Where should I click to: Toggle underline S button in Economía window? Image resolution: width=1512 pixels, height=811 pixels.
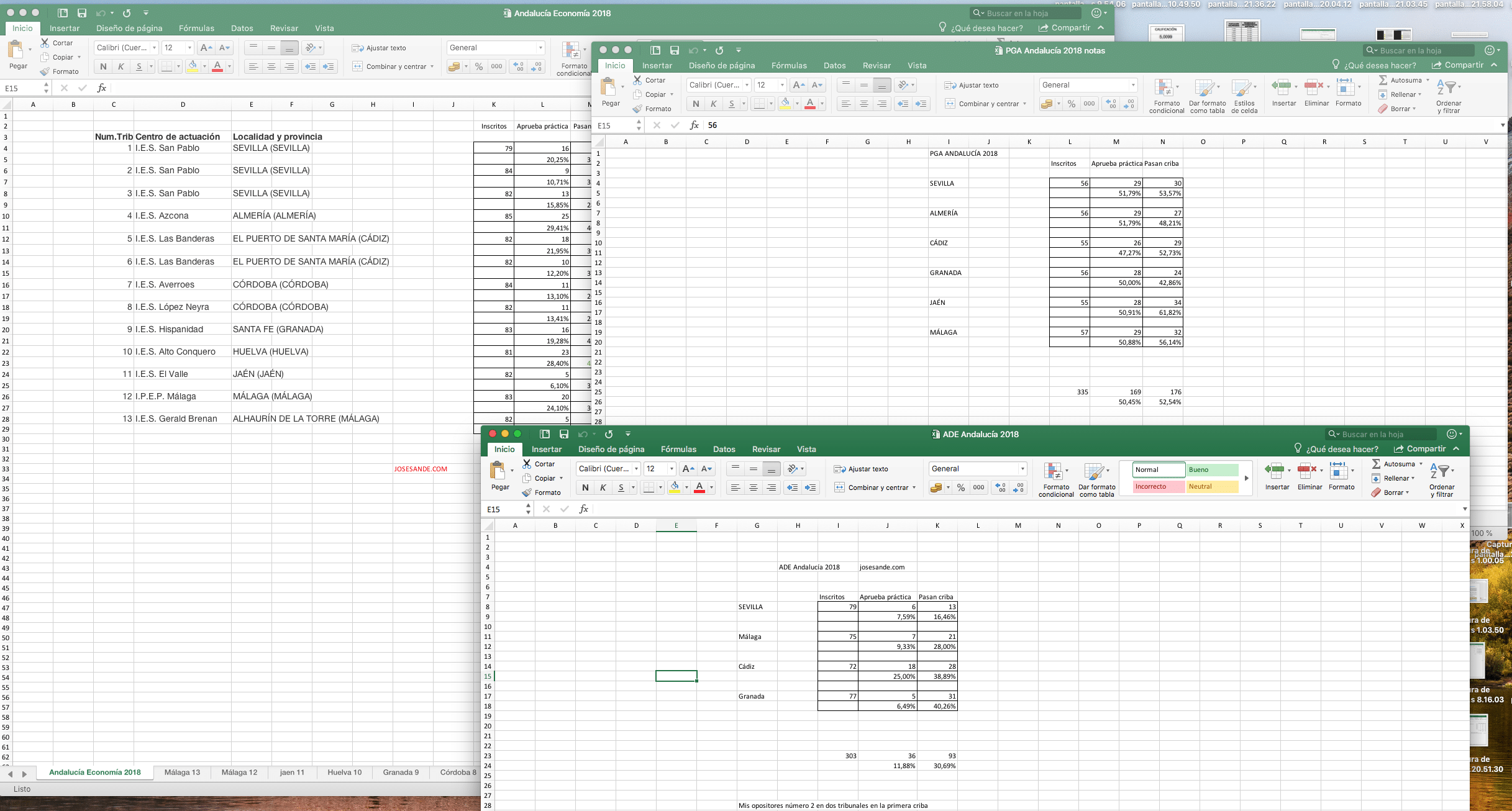pyautogui.click(x=139, y=66)
